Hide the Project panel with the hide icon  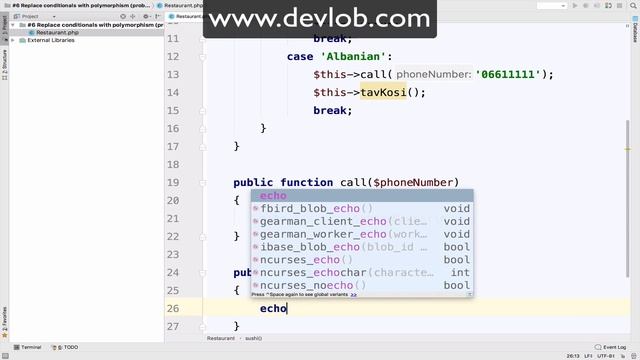pos(158,16)
